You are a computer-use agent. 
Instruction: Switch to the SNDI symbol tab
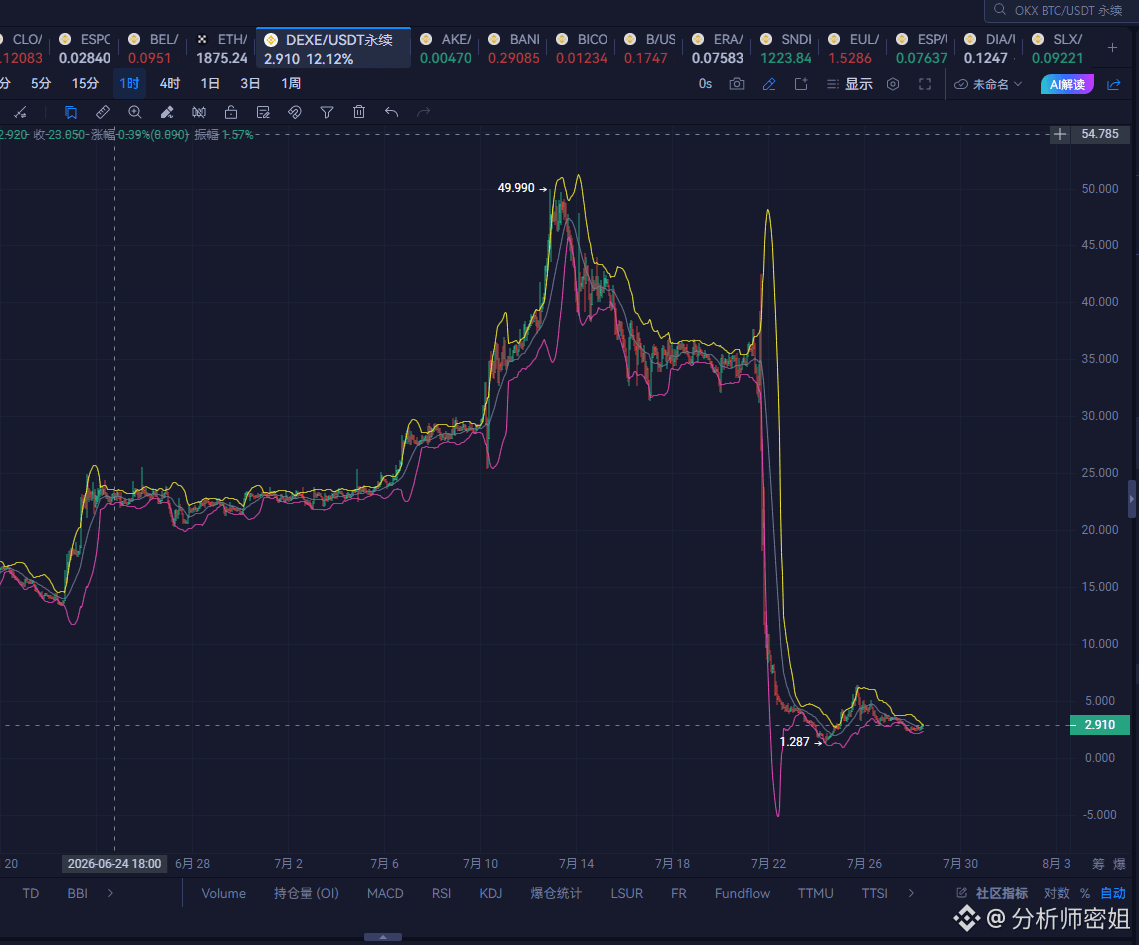[x=786, y=48]
